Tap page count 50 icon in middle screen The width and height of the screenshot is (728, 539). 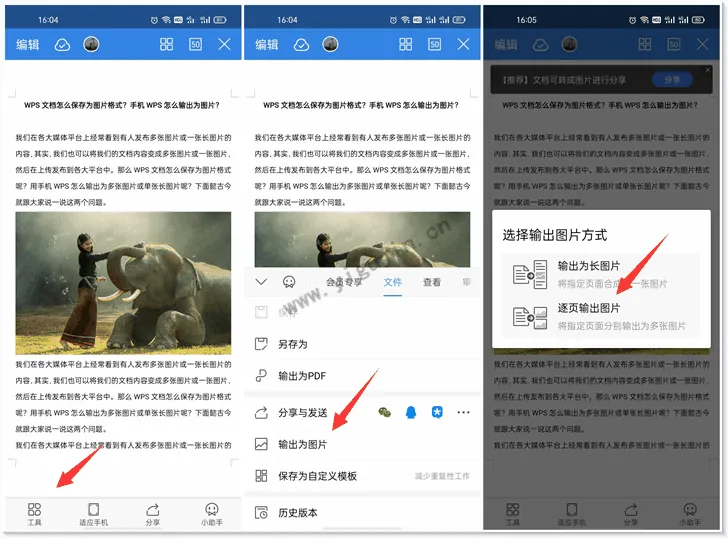point(435,44)
